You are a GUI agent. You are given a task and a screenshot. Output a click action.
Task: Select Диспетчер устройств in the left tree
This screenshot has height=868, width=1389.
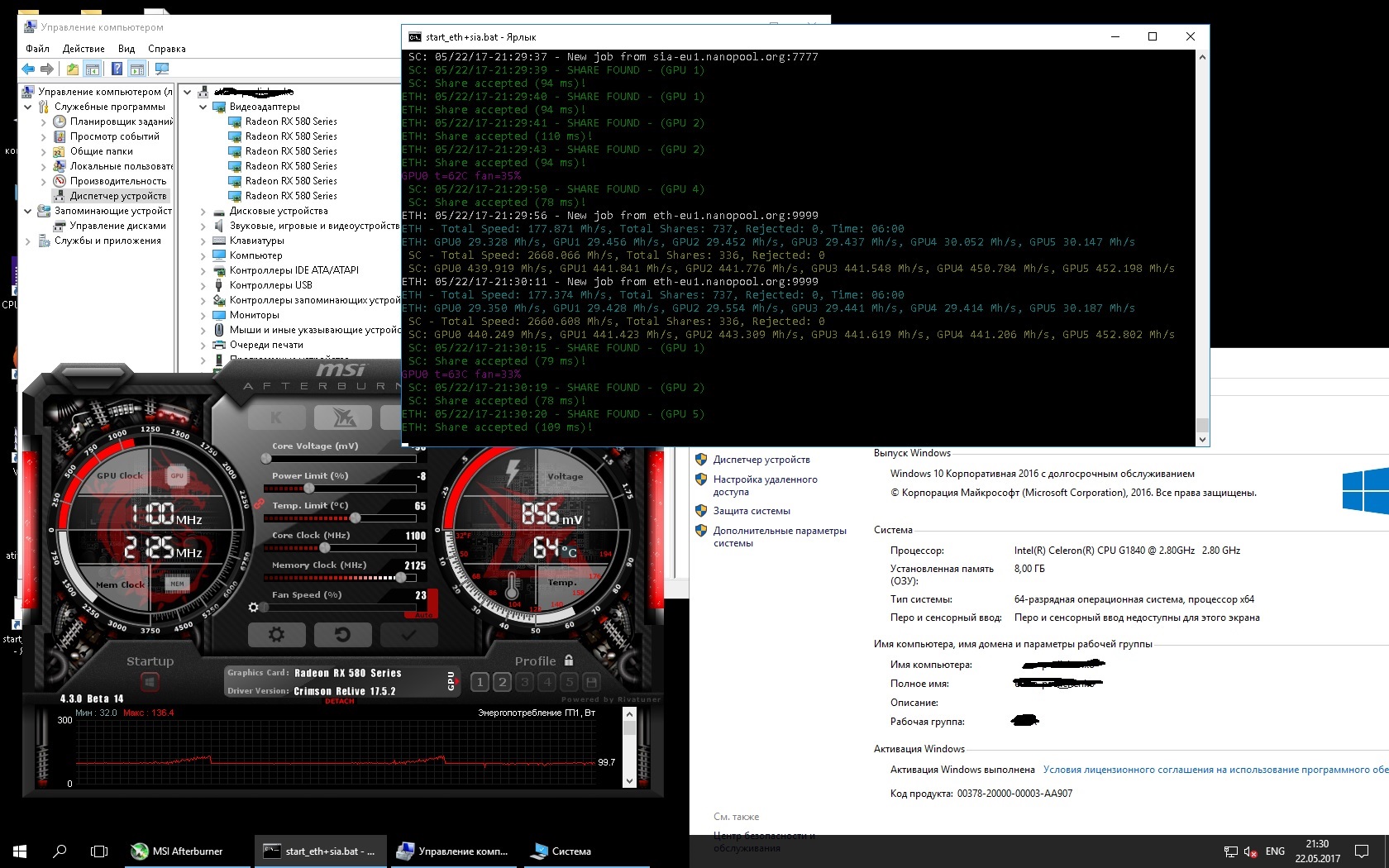pyautogui.click(x=118, y=196)
